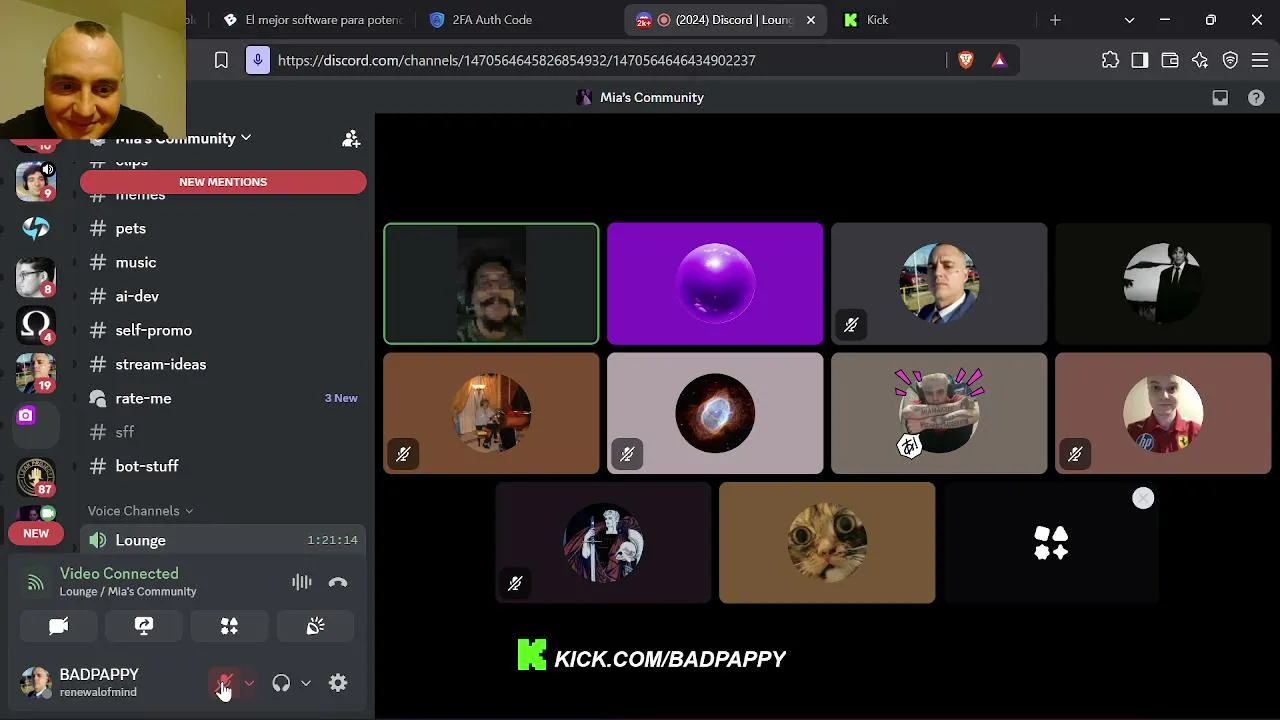The height and width of the screenshot is (720, 1280).
Task: Jump to NEW MENTIONS
Action: (223, 182)
